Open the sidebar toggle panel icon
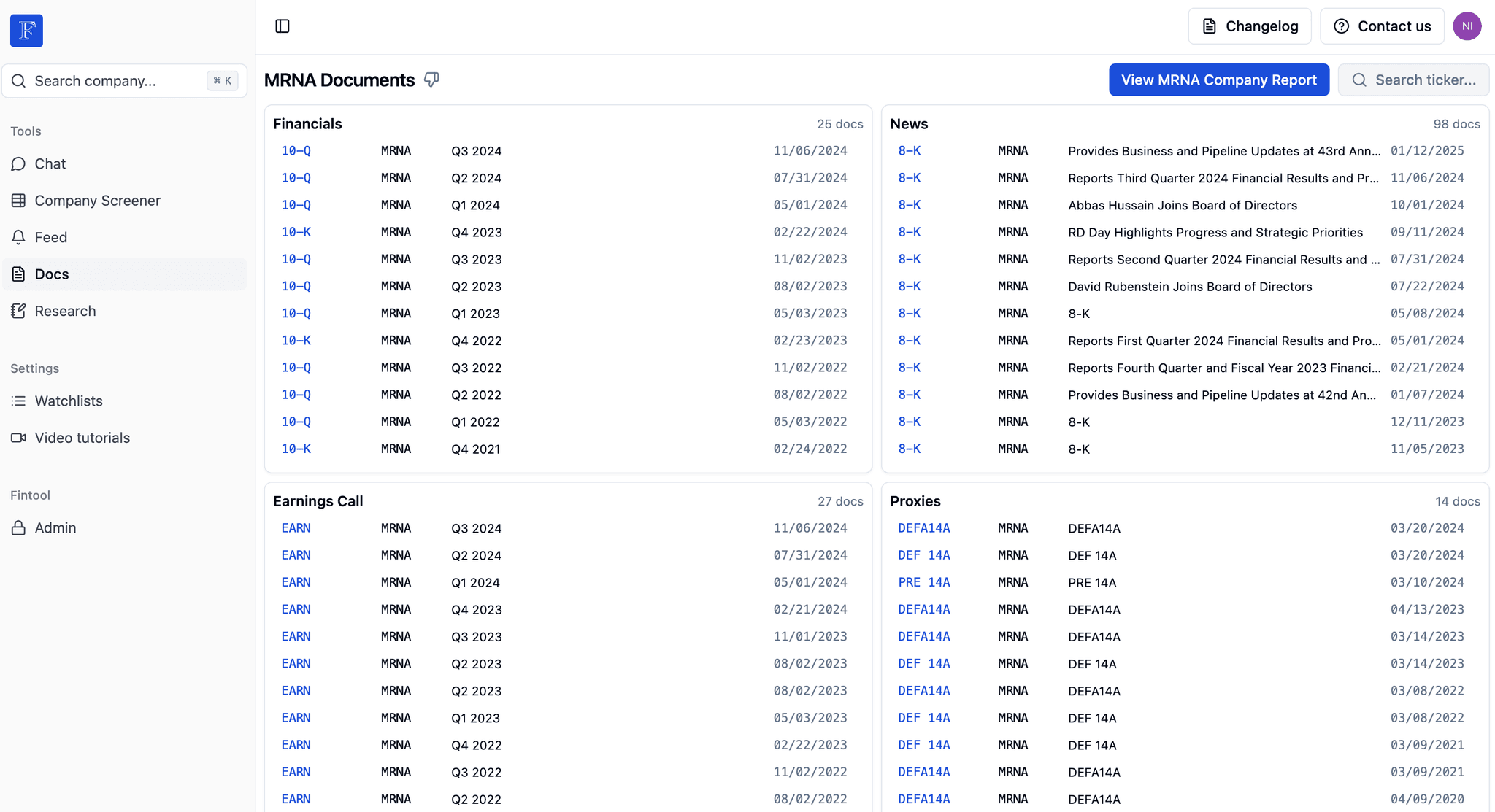The height and width of the screenshot is (812, 1495). pyautogui.click(x=282, y=26)
